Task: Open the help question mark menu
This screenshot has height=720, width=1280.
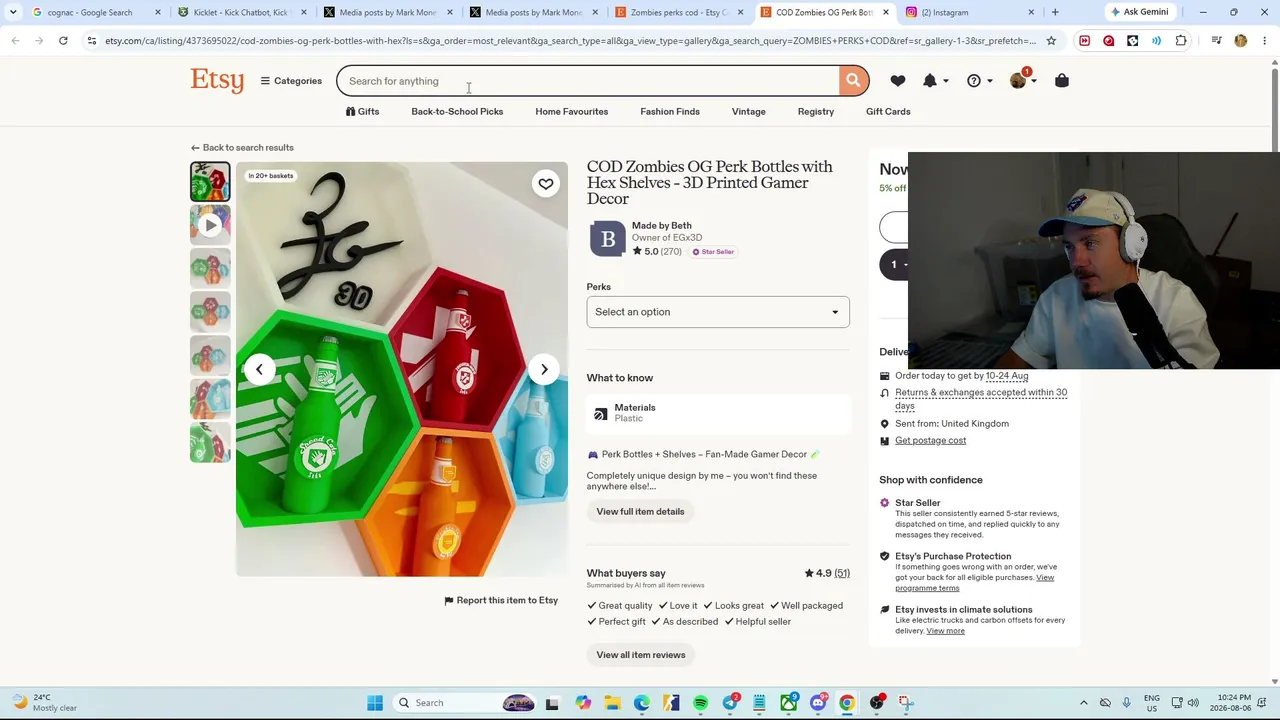Action: [x=978, y=81]
